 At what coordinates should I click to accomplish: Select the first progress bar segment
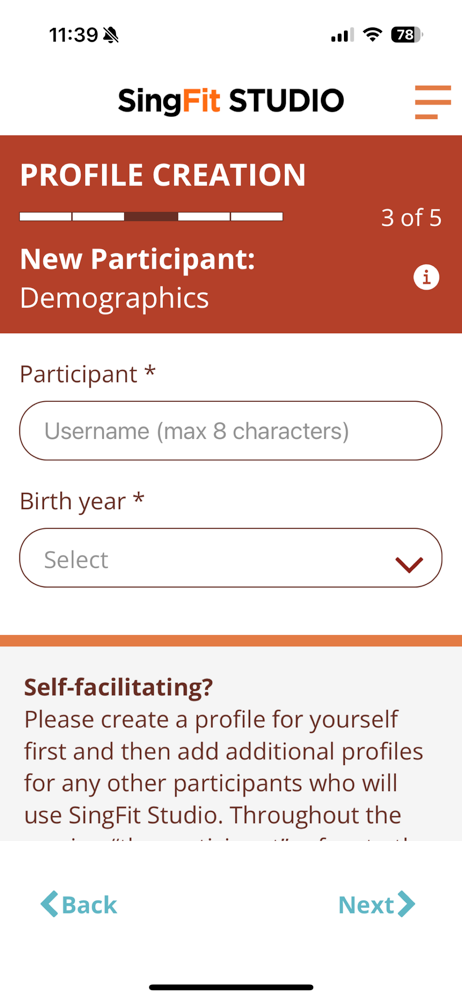[45, 217]
